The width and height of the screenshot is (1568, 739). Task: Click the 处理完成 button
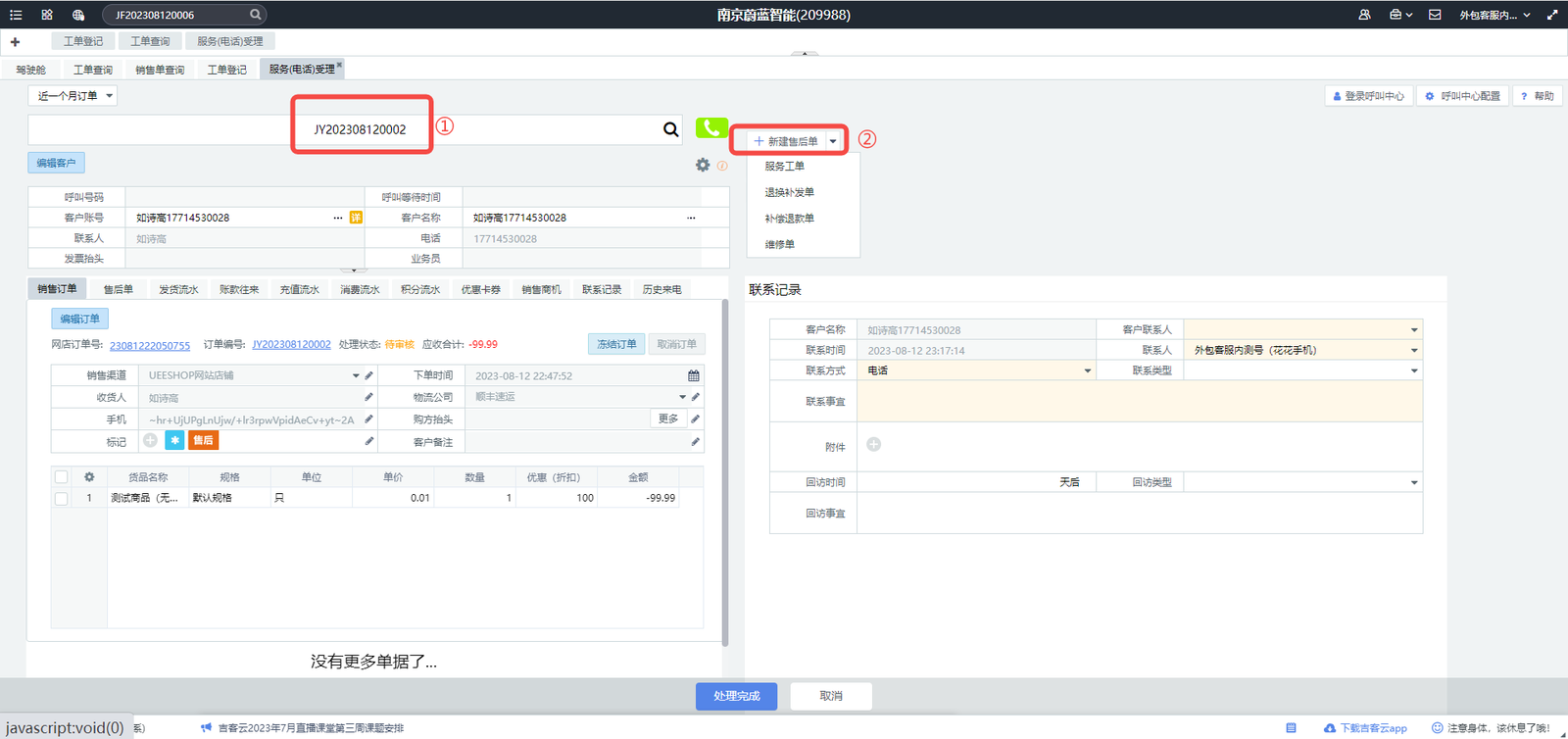736,696
